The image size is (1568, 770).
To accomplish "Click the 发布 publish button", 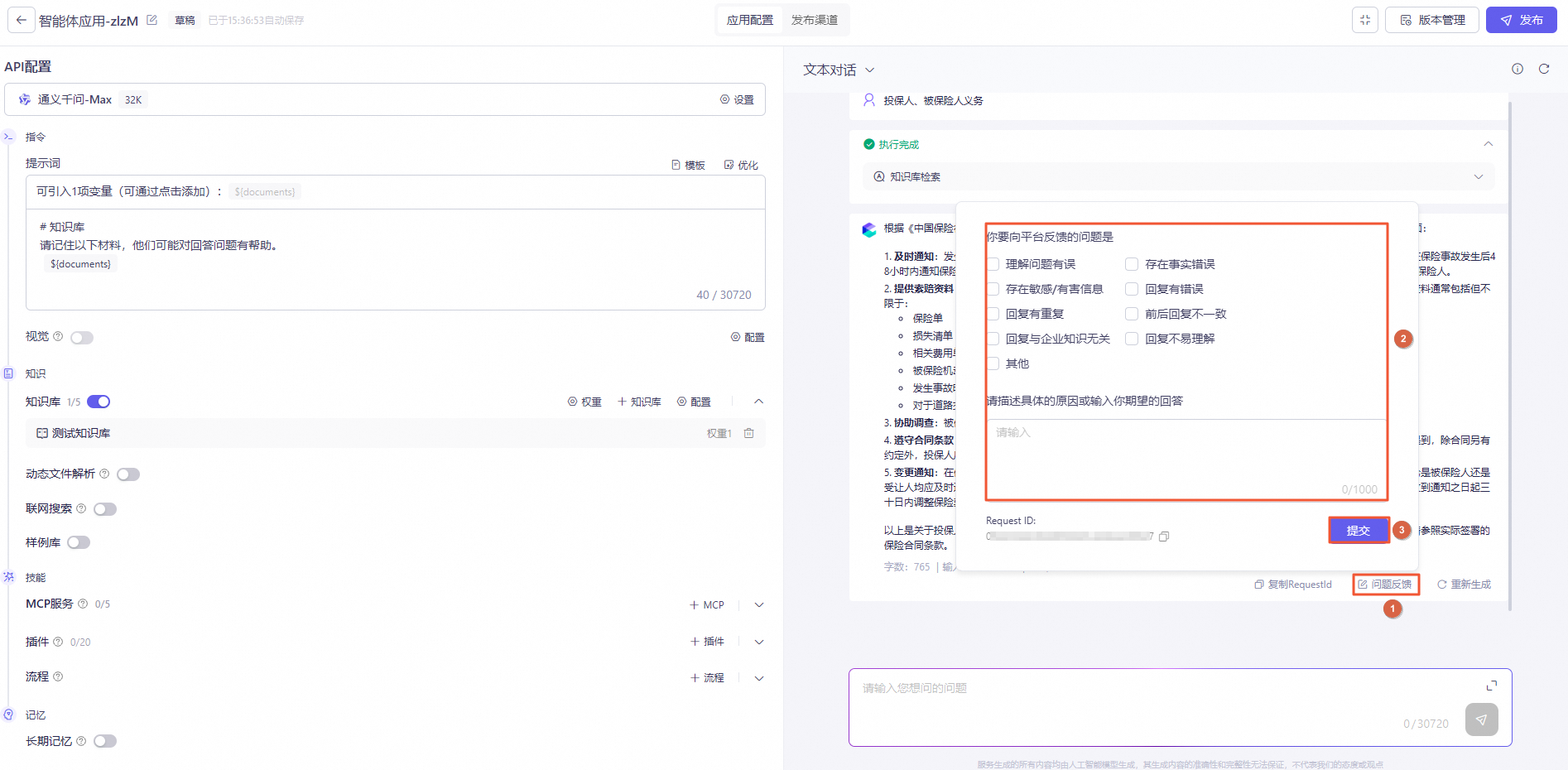I will [x=1522, y=20].
